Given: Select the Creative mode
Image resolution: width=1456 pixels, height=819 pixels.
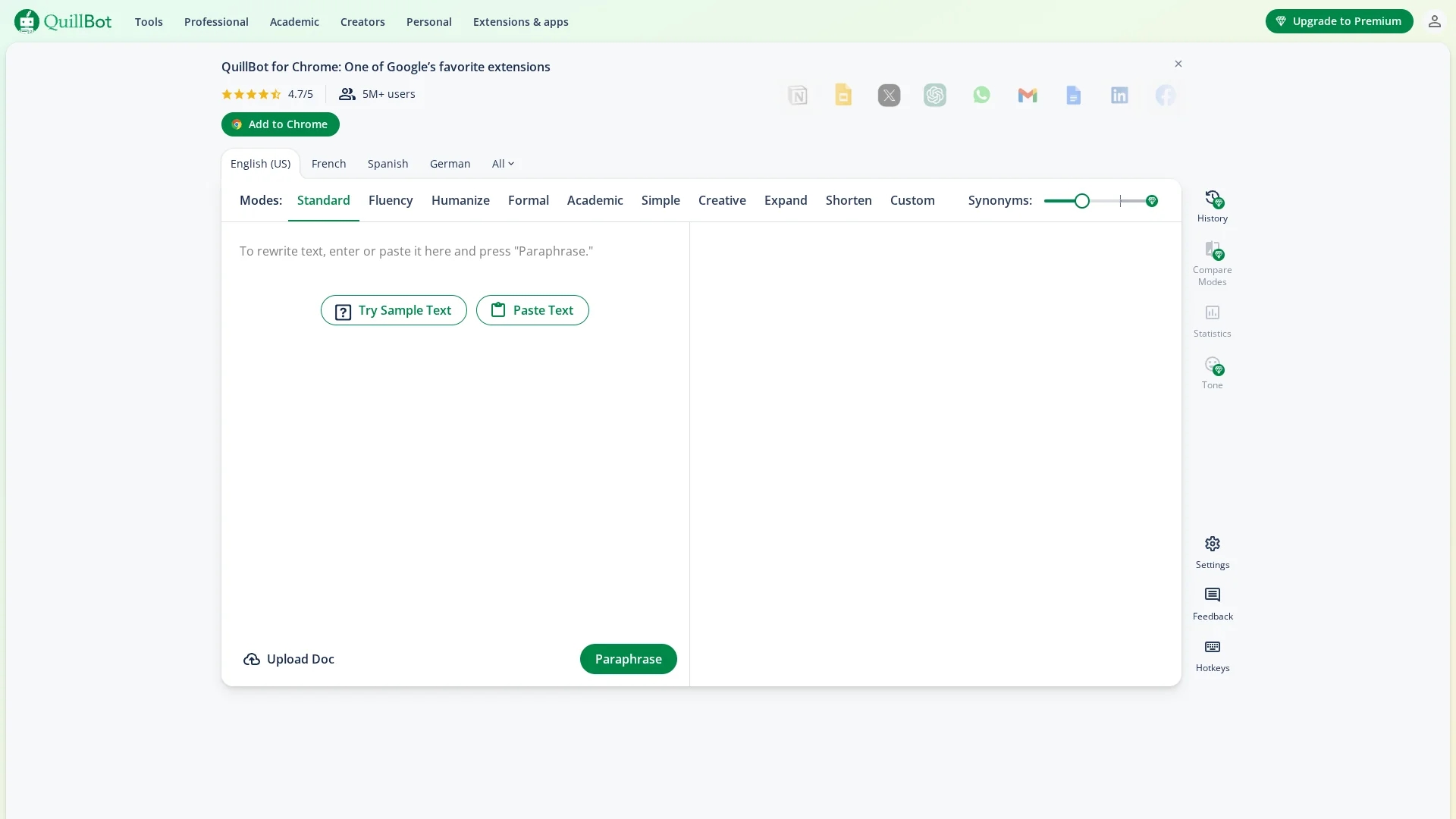Looking at the screenshot, I should pos(722,201).
